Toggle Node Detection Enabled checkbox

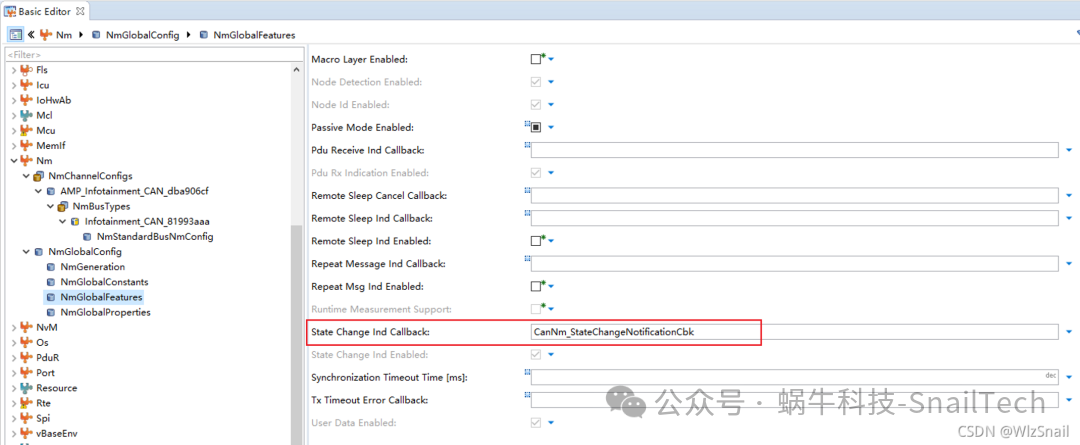[536, 82]
